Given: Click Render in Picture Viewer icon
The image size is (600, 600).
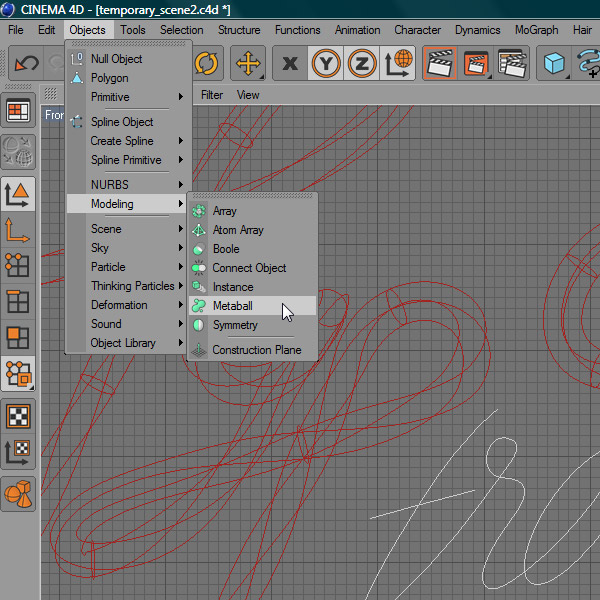Looking at the screenshot, I should click(x=476, y=63).
